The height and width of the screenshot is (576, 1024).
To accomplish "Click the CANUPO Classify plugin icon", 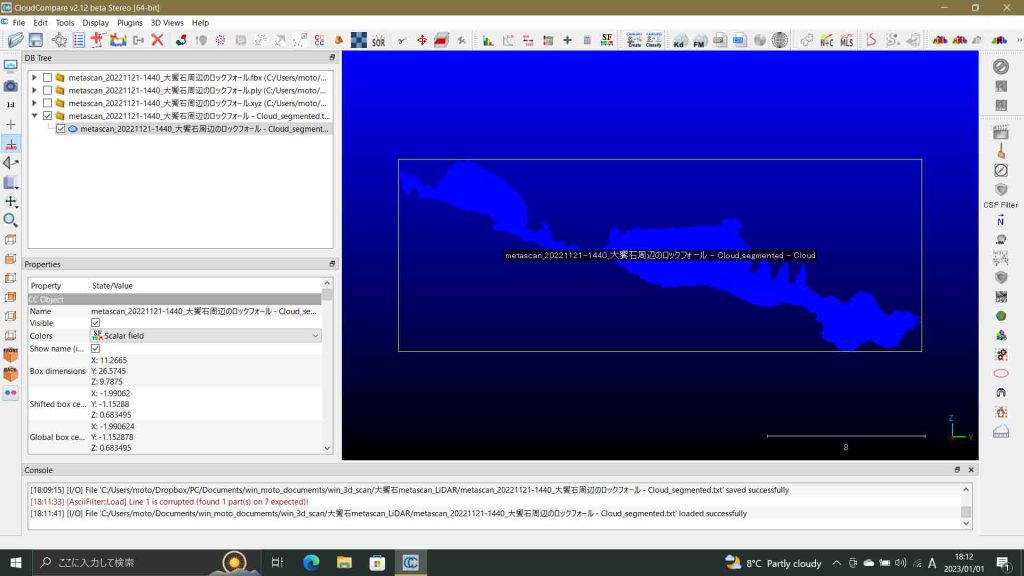I will tap(653, 40).
